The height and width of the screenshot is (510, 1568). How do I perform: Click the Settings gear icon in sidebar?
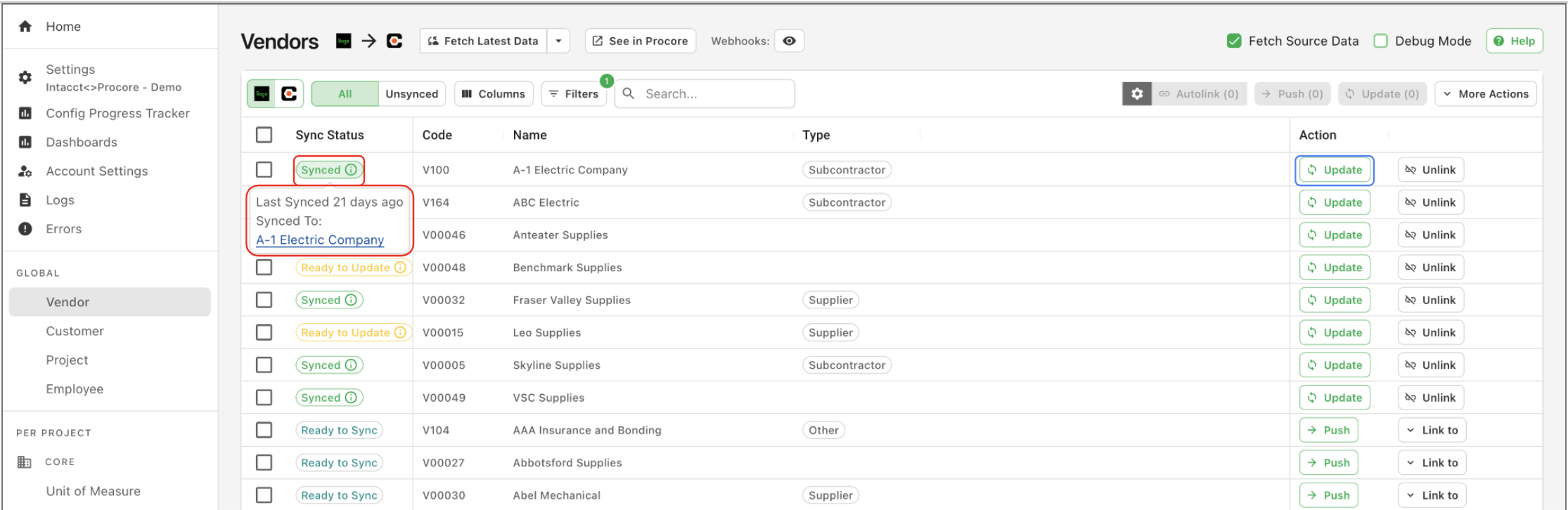pos(25,77)
